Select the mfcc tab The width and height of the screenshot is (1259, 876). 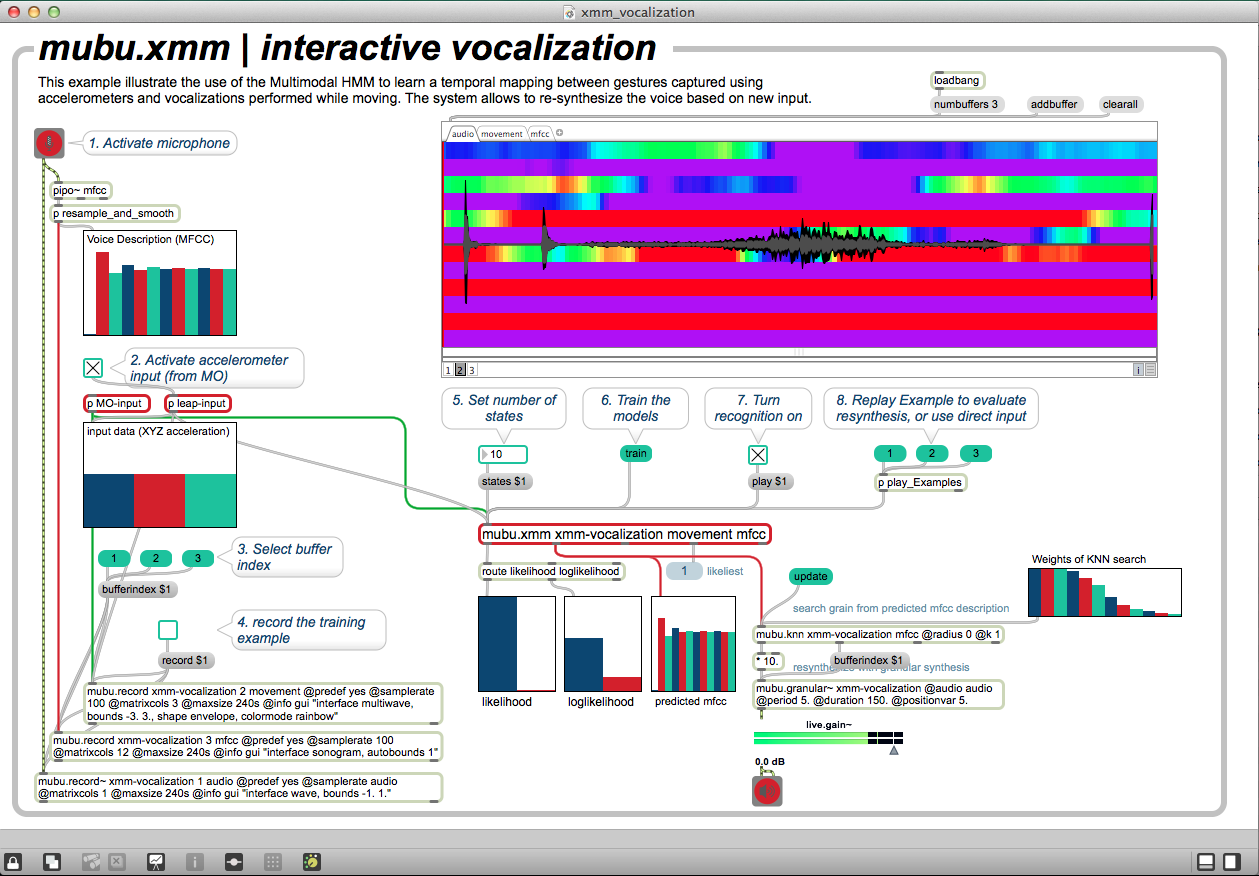tap(540, 133)
